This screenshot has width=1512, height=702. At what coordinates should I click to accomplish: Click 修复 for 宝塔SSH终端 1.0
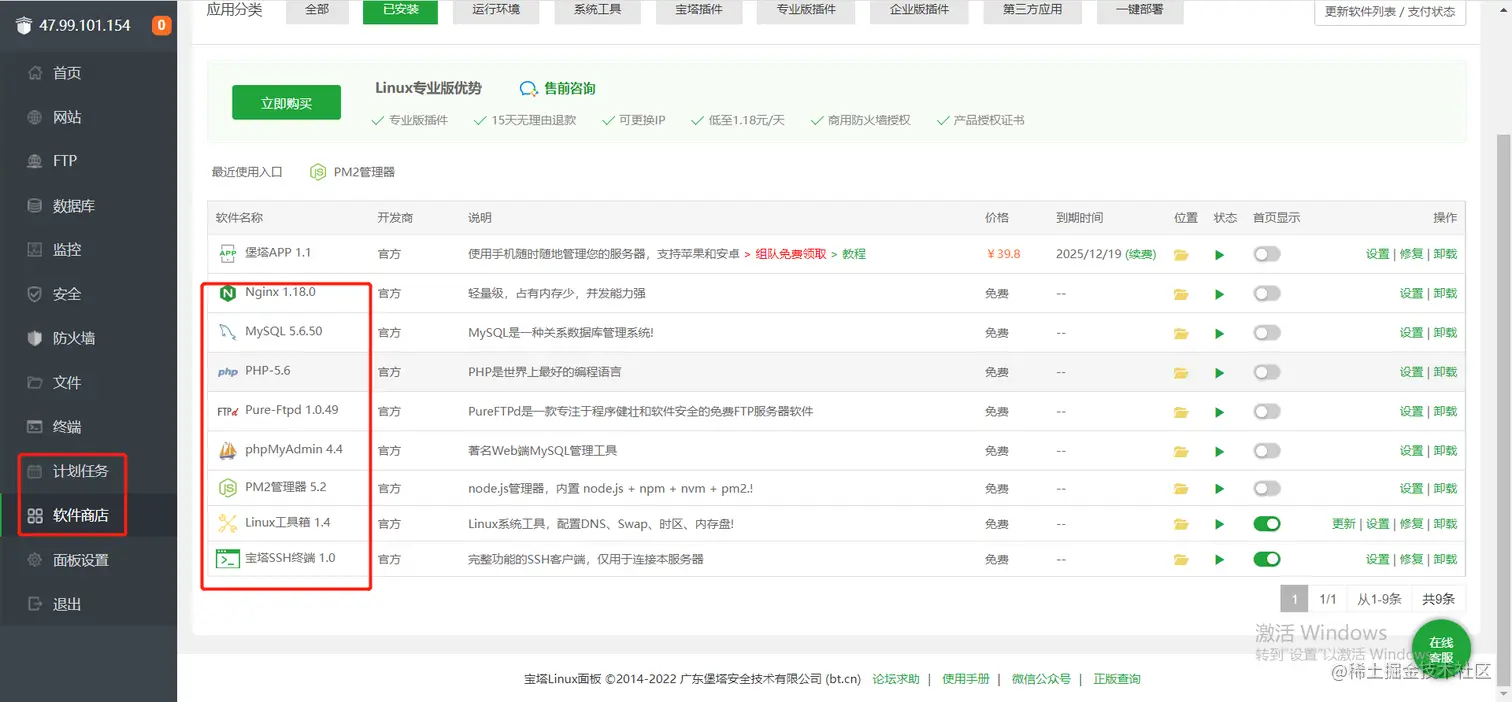click(1411, 560)
